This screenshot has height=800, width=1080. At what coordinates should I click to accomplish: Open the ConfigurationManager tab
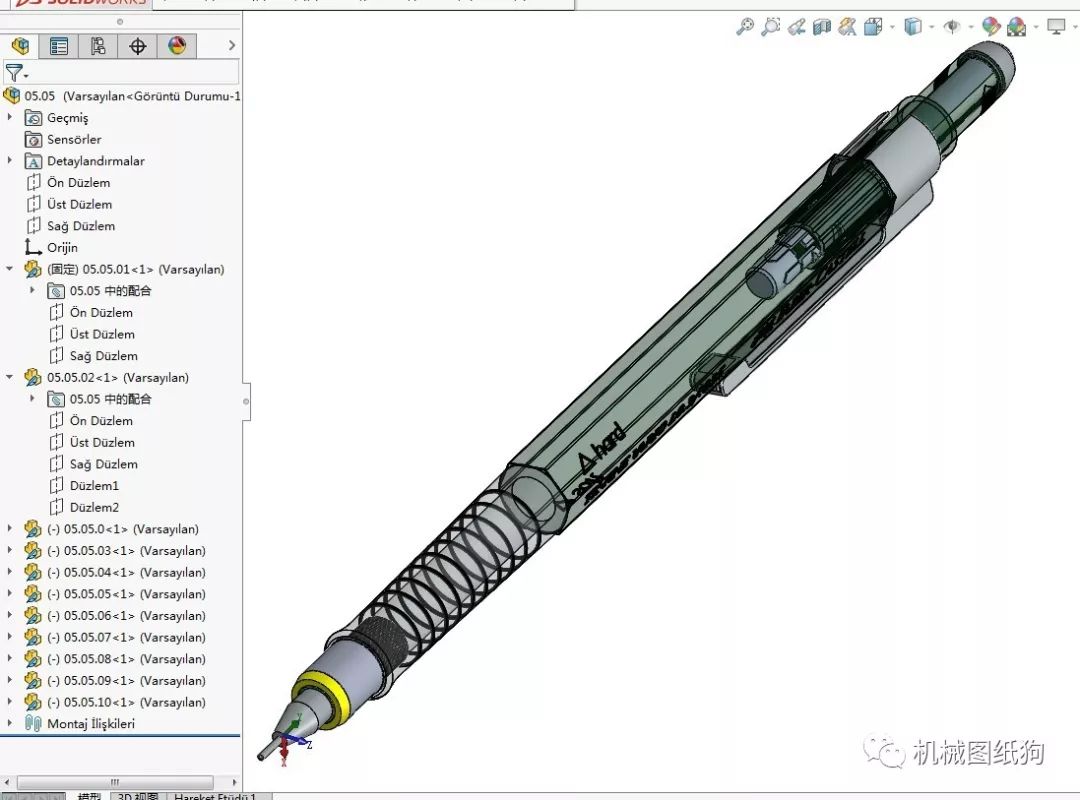(98, 46)
